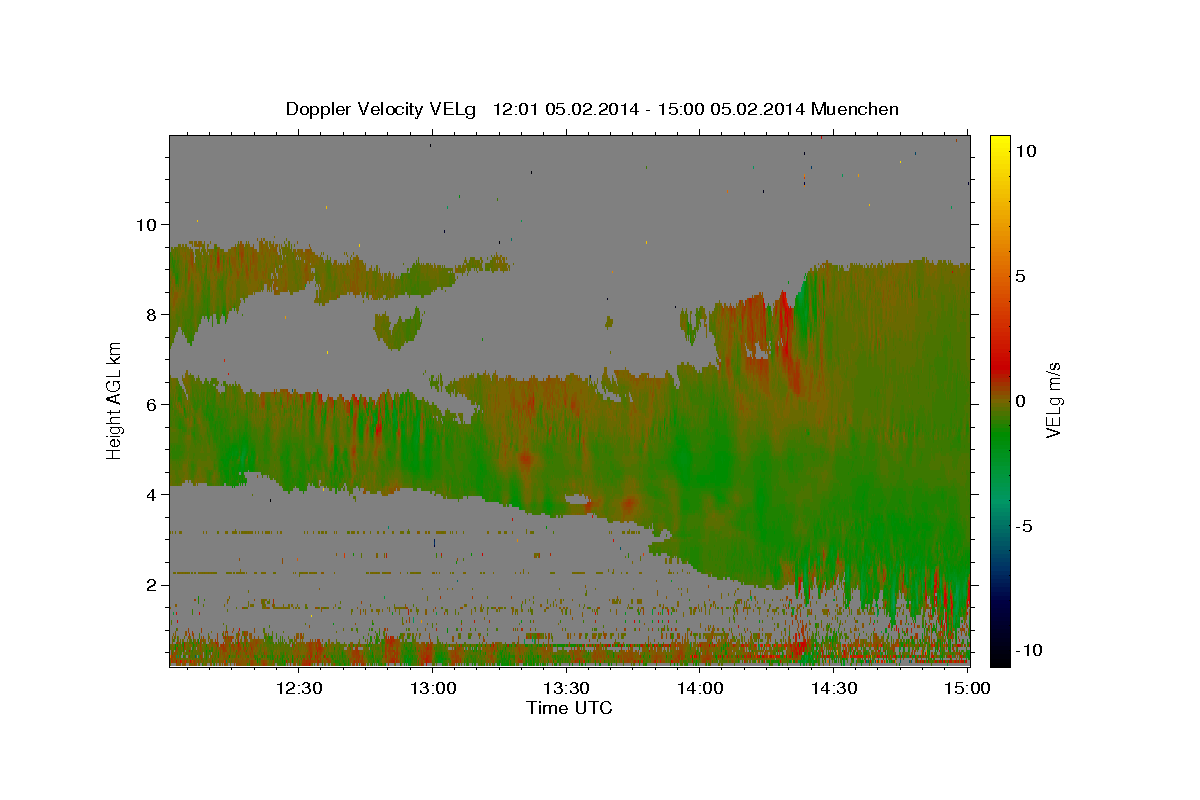Screen dimensions: 1200x800
Task: Click the Time UTC axis label
Action: click(569, 708)
